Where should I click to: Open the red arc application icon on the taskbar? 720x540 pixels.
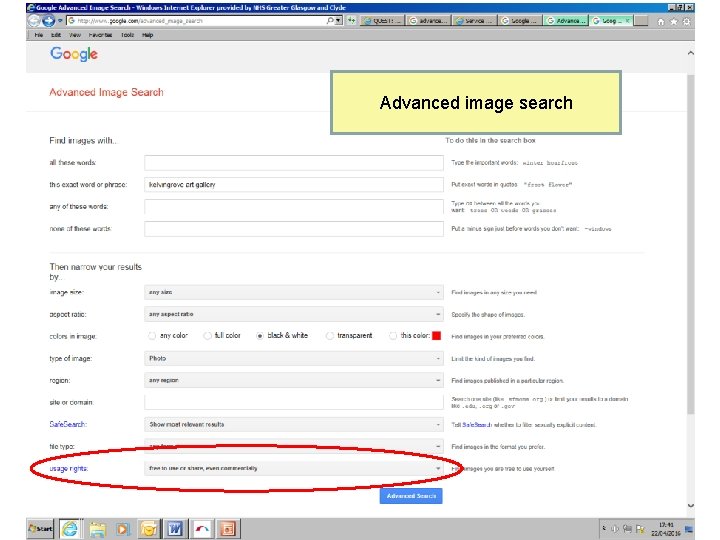click(202, 529)
